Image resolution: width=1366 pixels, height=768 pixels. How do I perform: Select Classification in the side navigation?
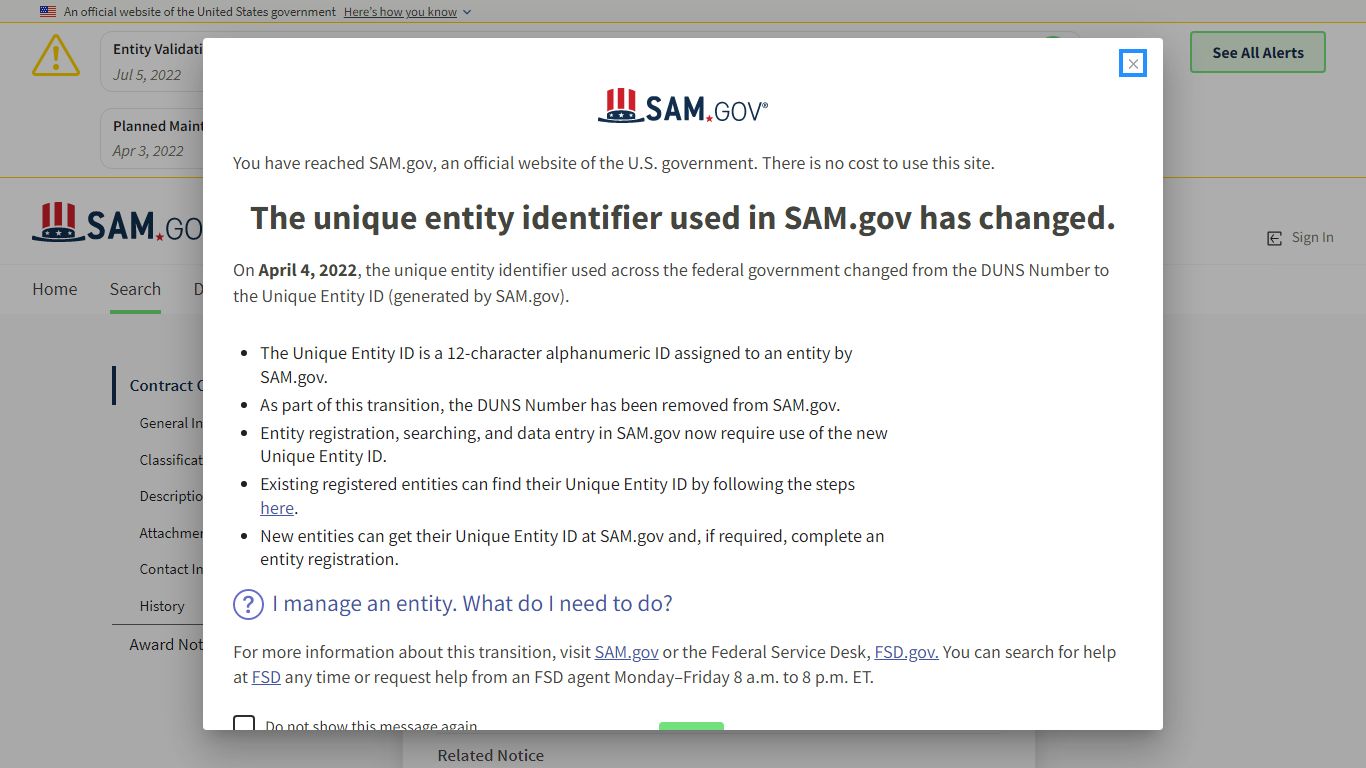pos(171,460)
